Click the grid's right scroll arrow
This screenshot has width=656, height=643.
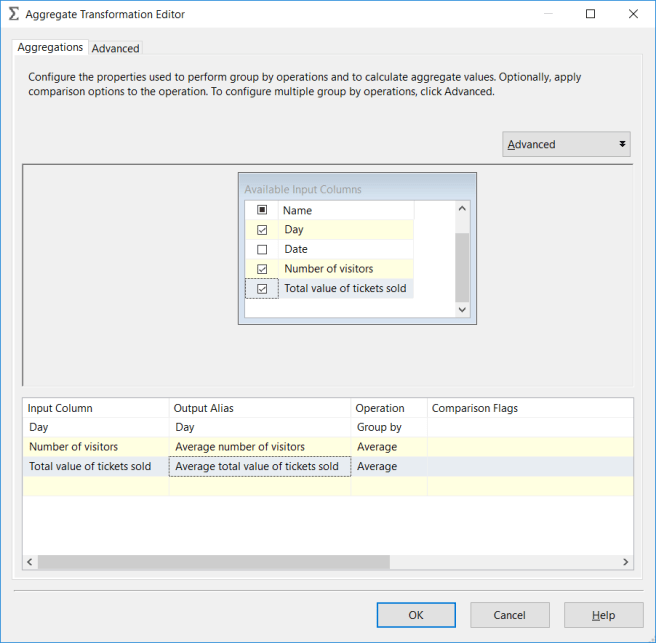point(625,562)
